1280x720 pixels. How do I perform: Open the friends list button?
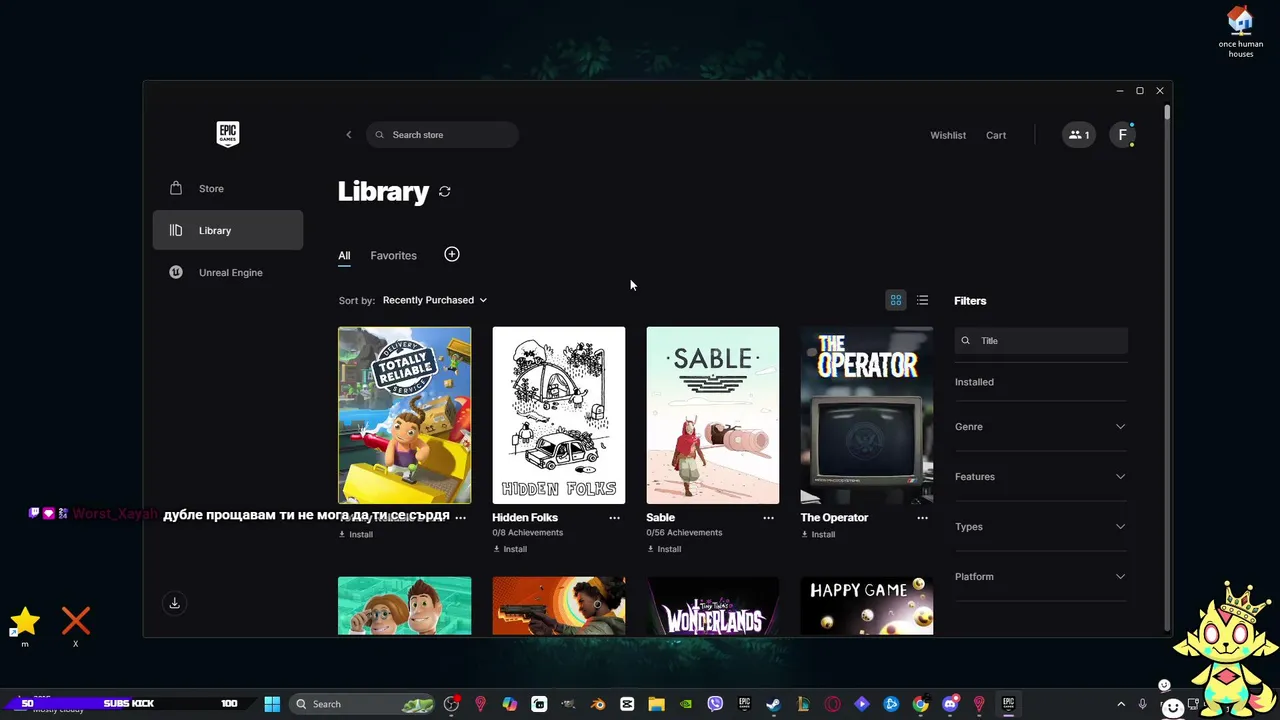pos(1078,135)
